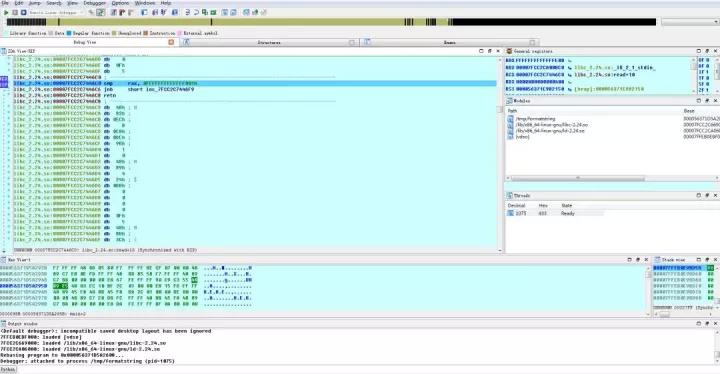Click the State column header in Threads
This screenshot has width=720, height=374.
567,205
